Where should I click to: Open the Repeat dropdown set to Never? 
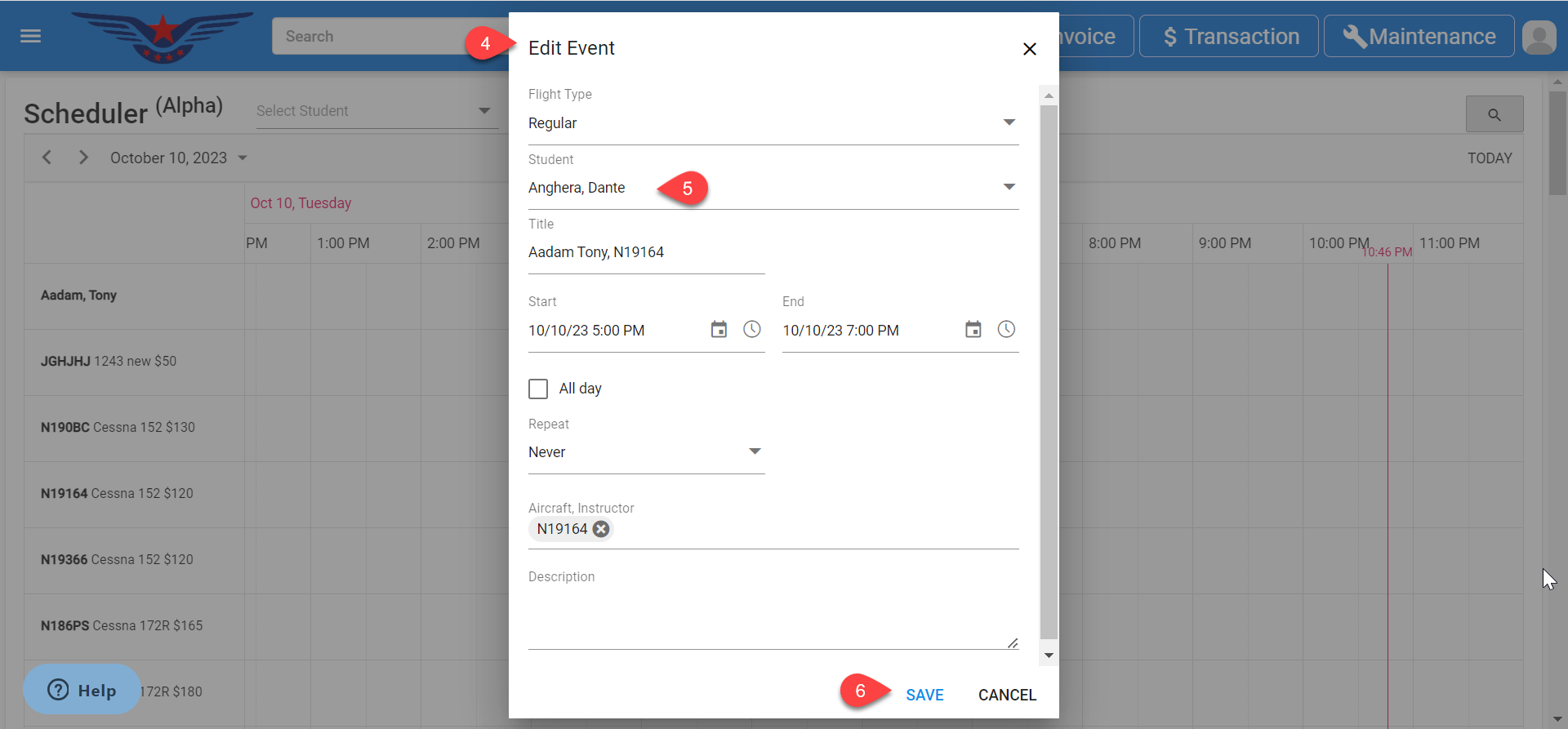click(x=755, y=451)
